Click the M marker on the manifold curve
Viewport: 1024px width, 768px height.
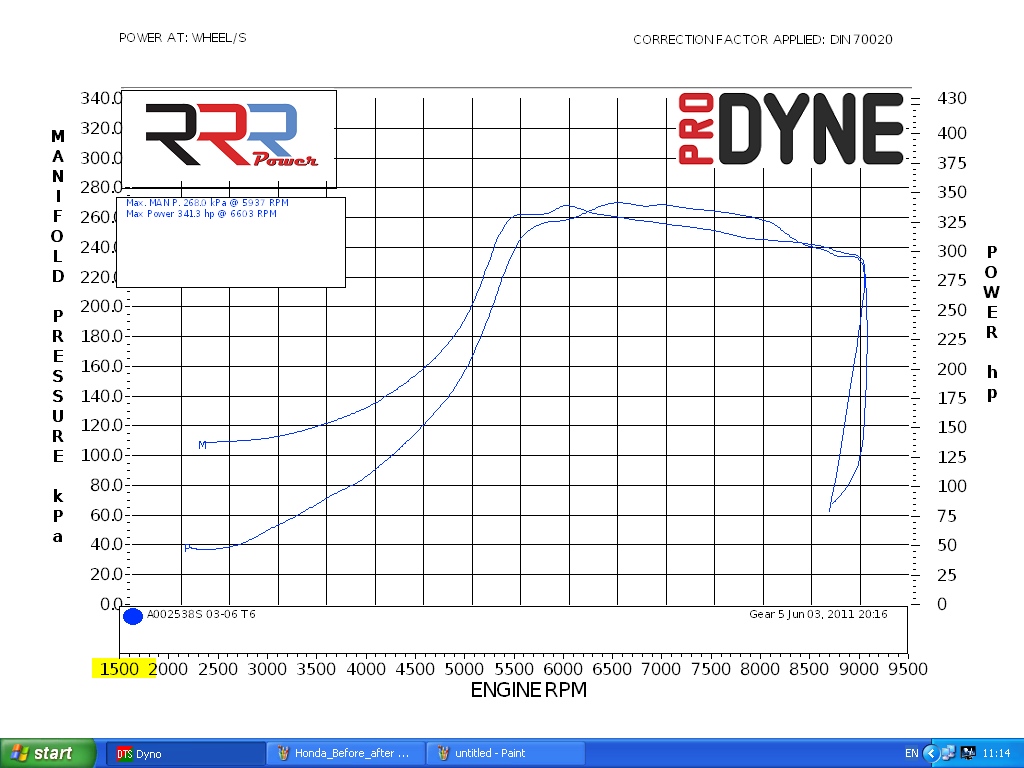[x=202, y=445]
